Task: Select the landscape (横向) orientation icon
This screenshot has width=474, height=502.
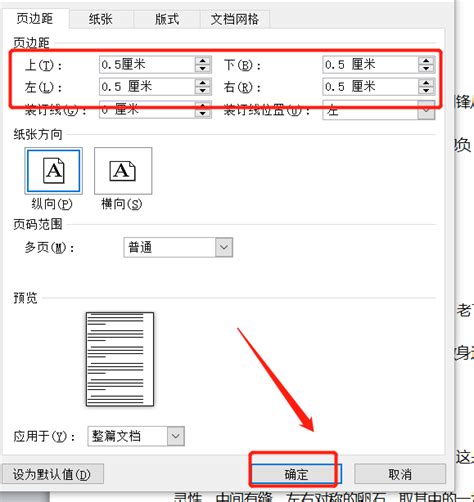Action: 123,171
